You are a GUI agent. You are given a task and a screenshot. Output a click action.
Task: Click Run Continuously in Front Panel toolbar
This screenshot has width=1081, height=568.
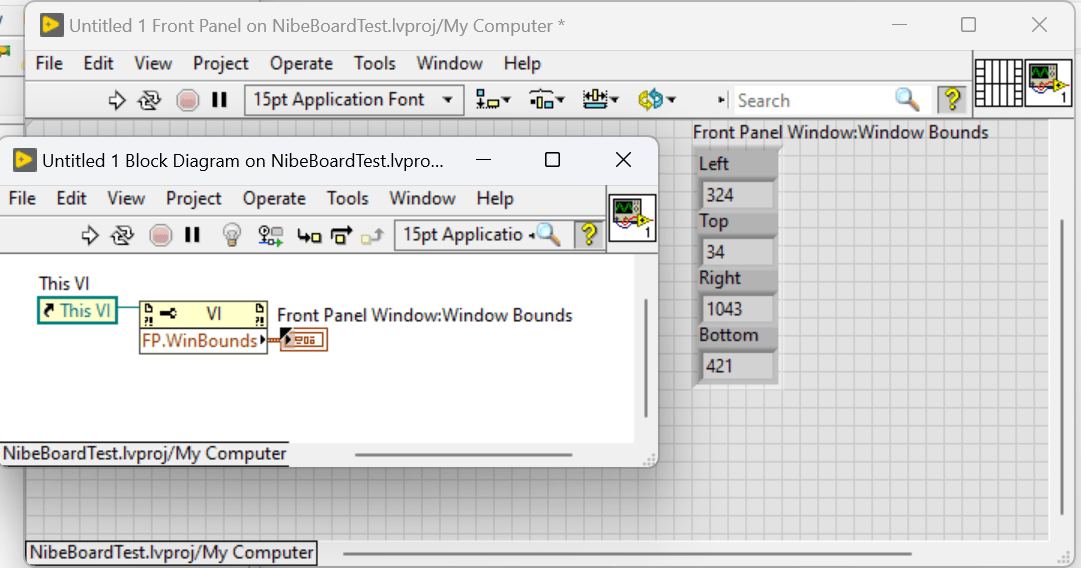click(149, 101)
